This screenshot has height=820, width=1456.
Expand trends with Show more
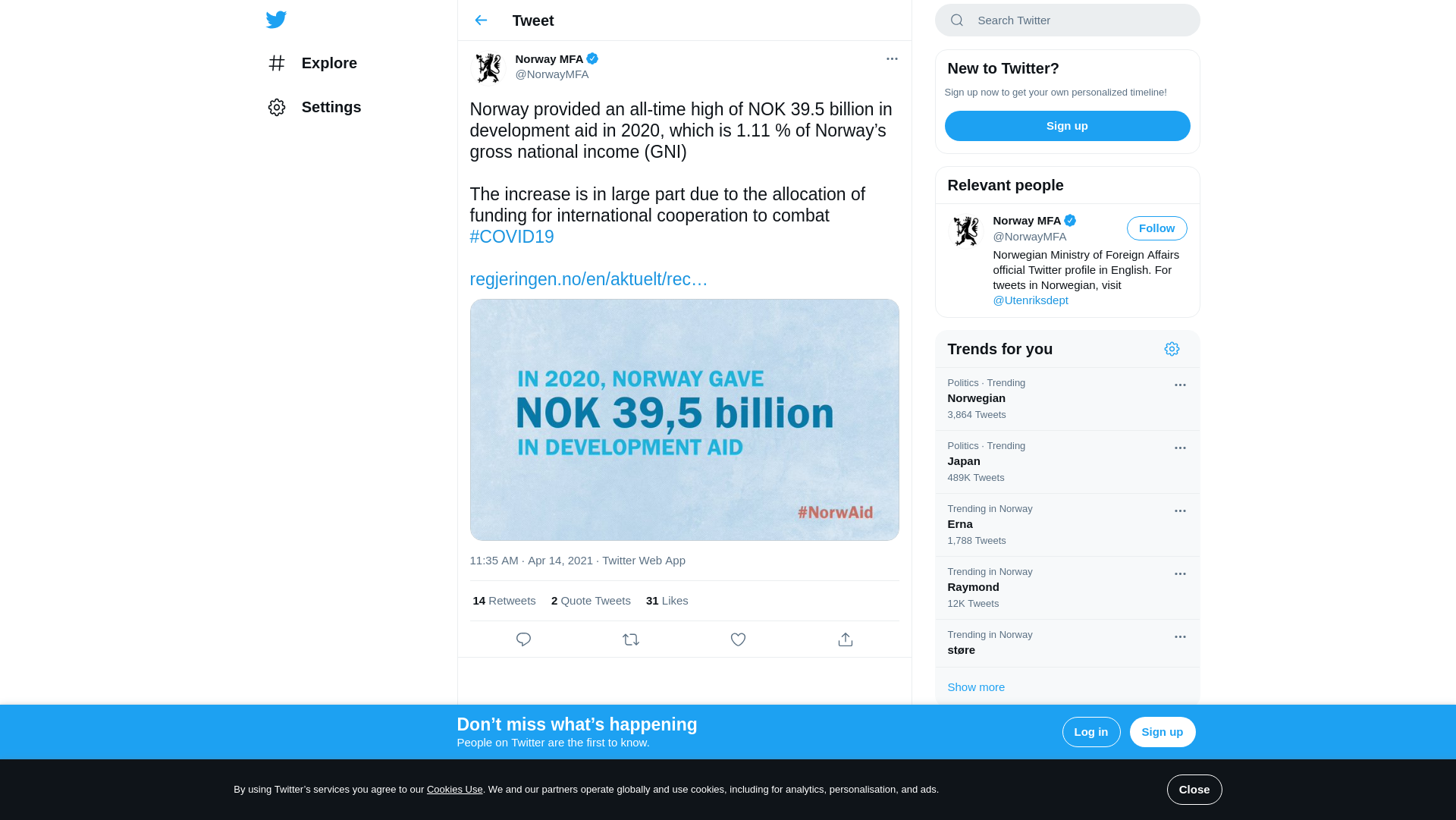pos(976,687)
